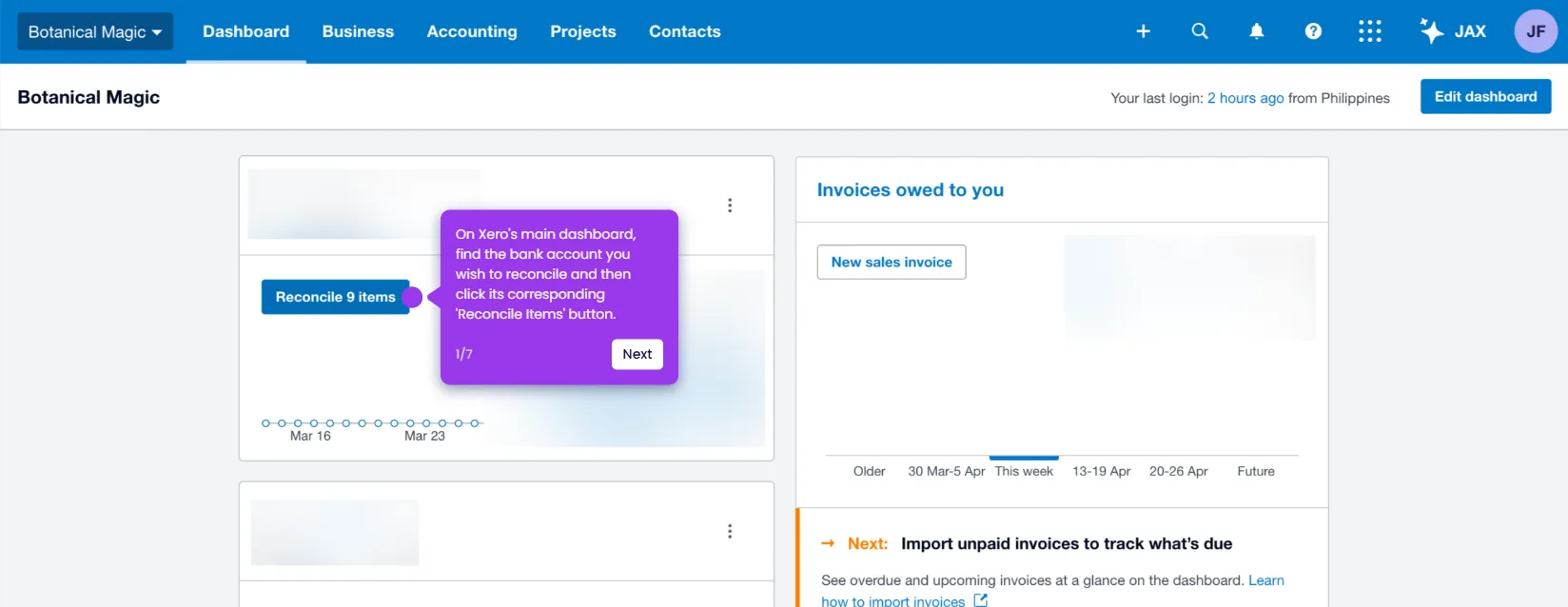Open the three-dot menu on the second bank account card
The image size is (1568, 607).
coord(730,531)
